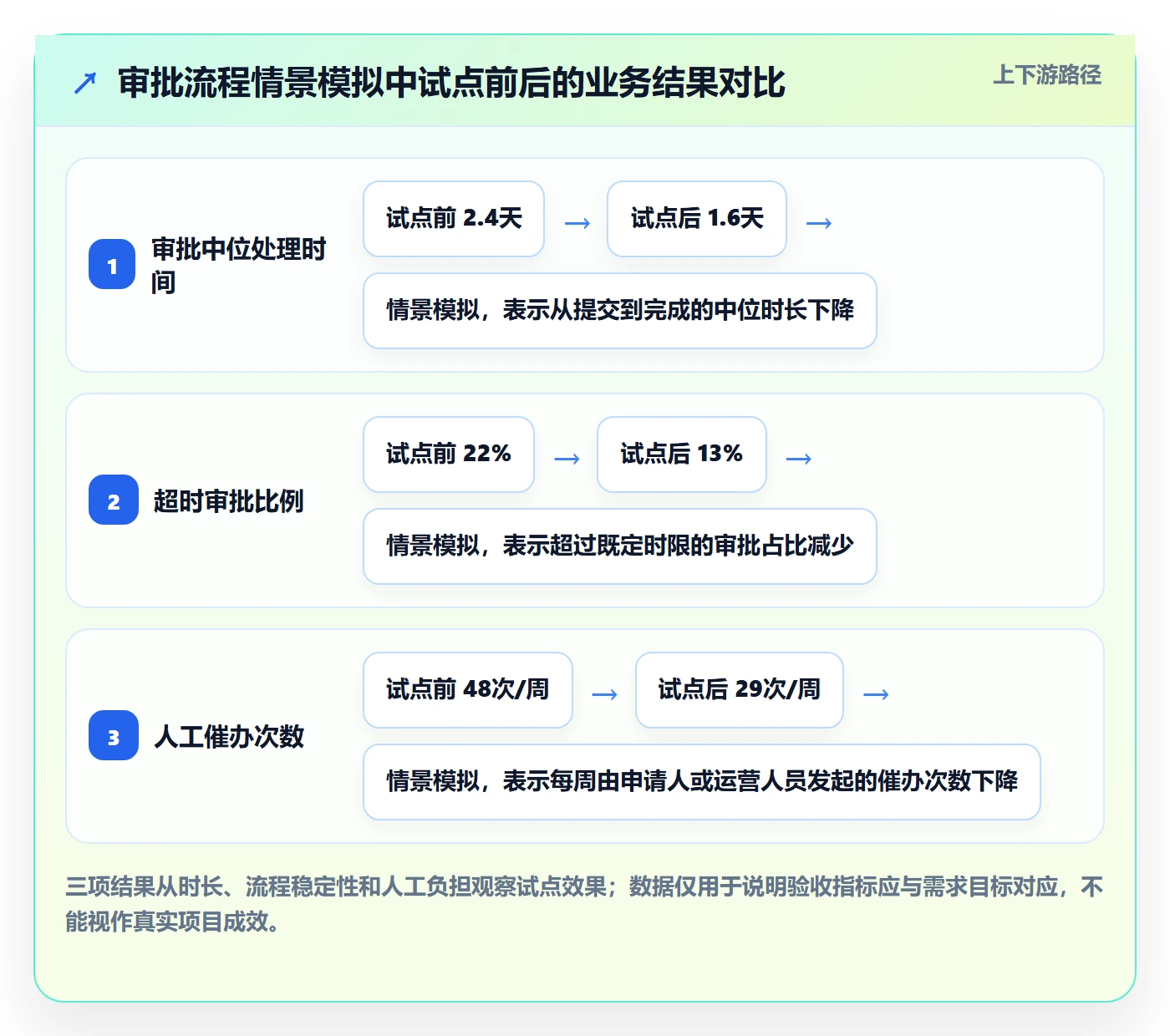
Task: Select the 试点后 1.6天 chip
Action: point(697,219)
